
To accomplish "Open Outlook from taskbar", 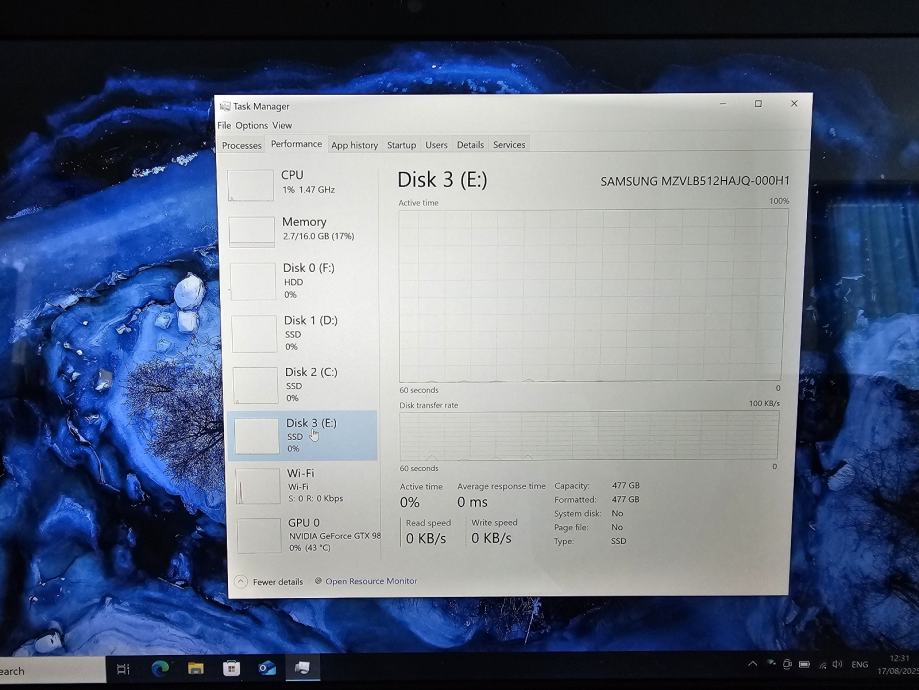I will 267,668.
